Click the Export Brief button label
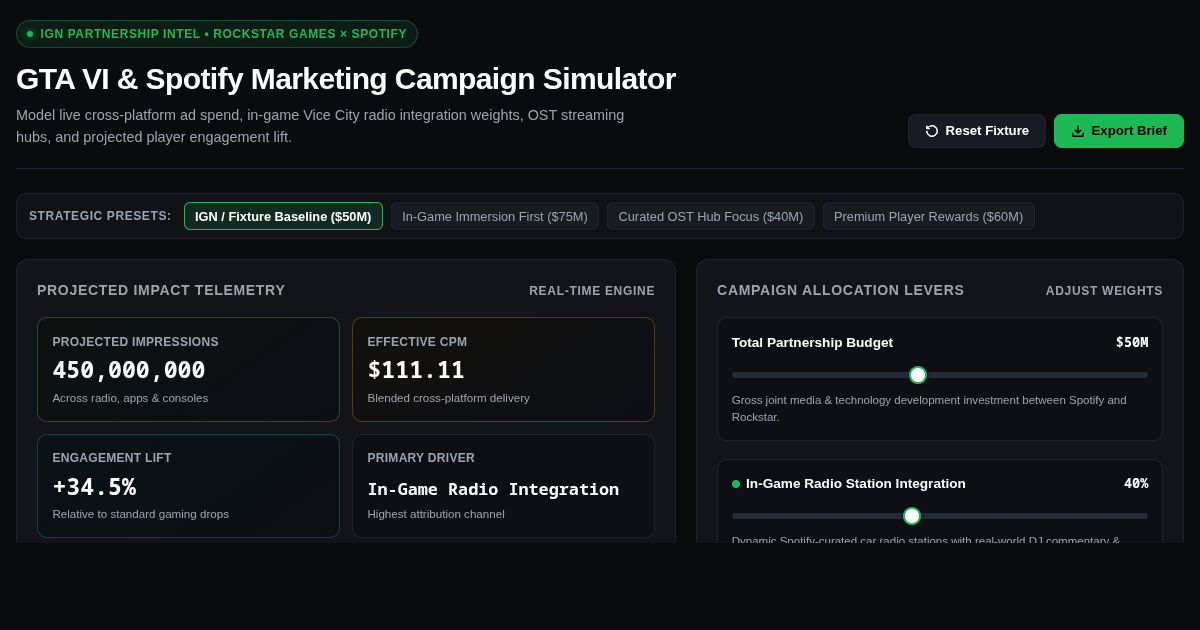The width and height of the screenshot is (1200, 630). (1129, 131)
